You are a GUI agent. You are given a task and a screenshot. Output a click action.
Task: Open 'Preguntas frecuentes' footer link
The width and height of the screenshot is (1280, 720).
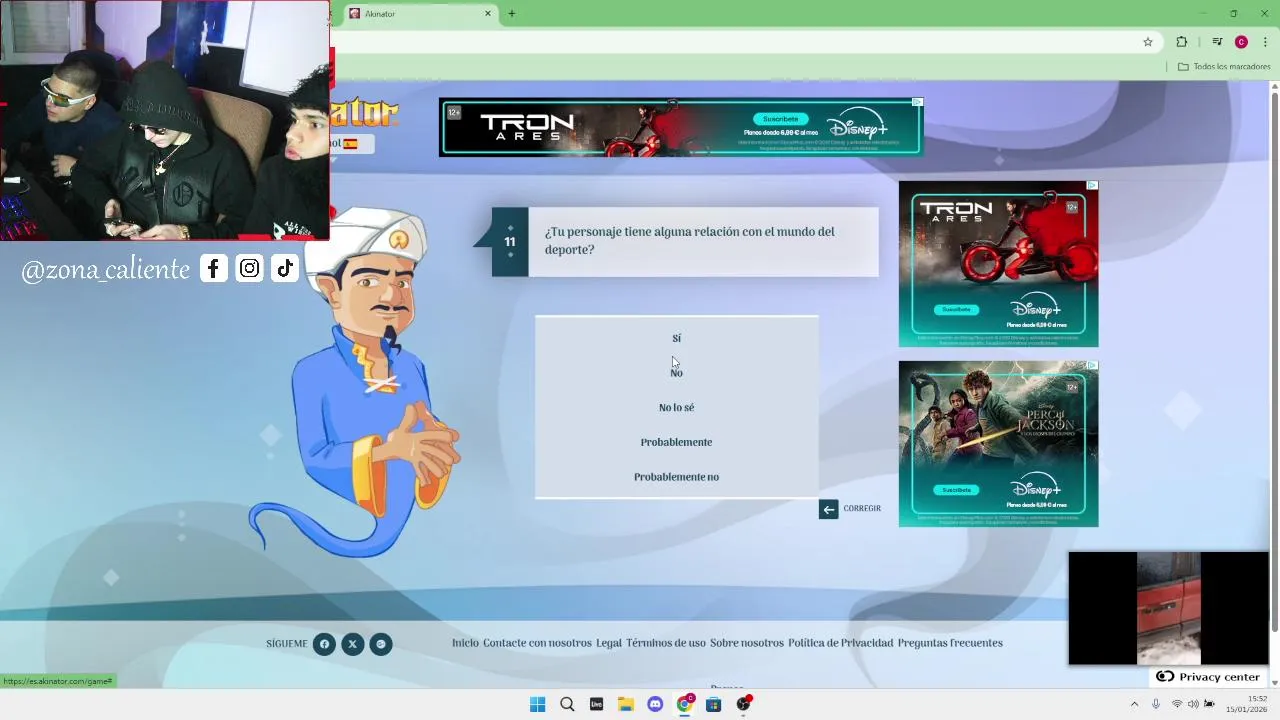950,643
